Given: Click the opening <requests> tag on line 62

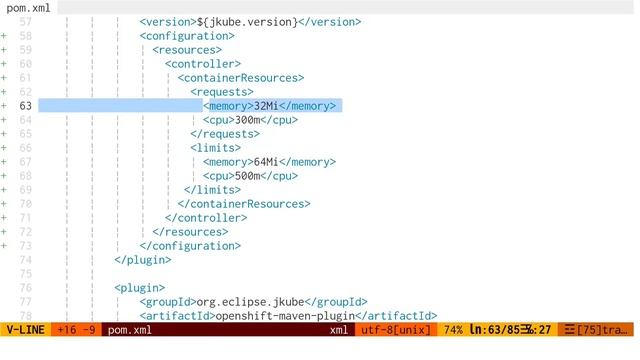Looking at the screenshot, I should [x=222, y=92].
